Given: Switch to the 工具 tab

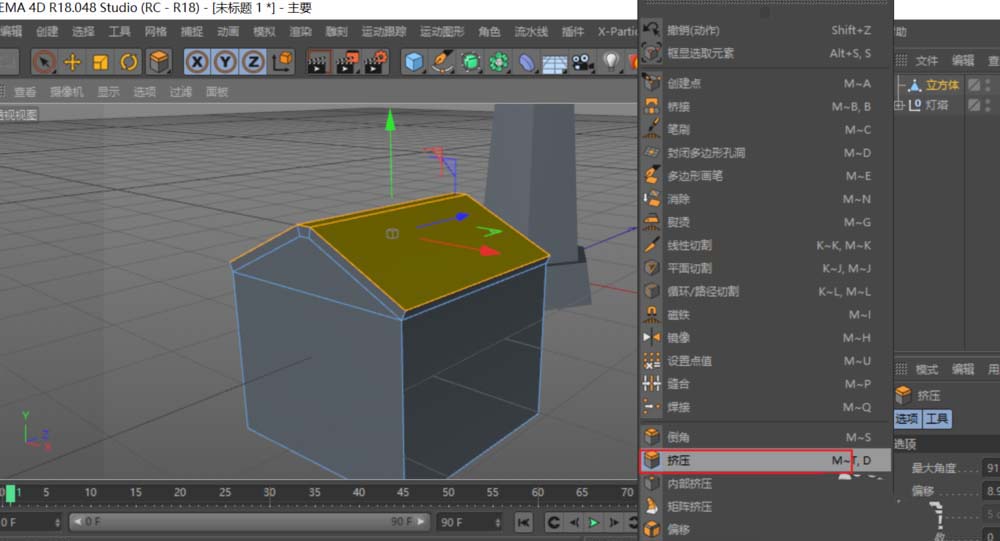Looking at the screenshot, I should (x=937, y=419).
